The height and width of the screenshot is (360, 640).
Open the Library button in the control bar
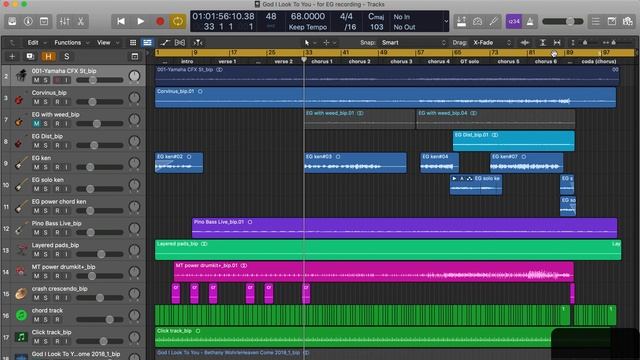(12, 21)
